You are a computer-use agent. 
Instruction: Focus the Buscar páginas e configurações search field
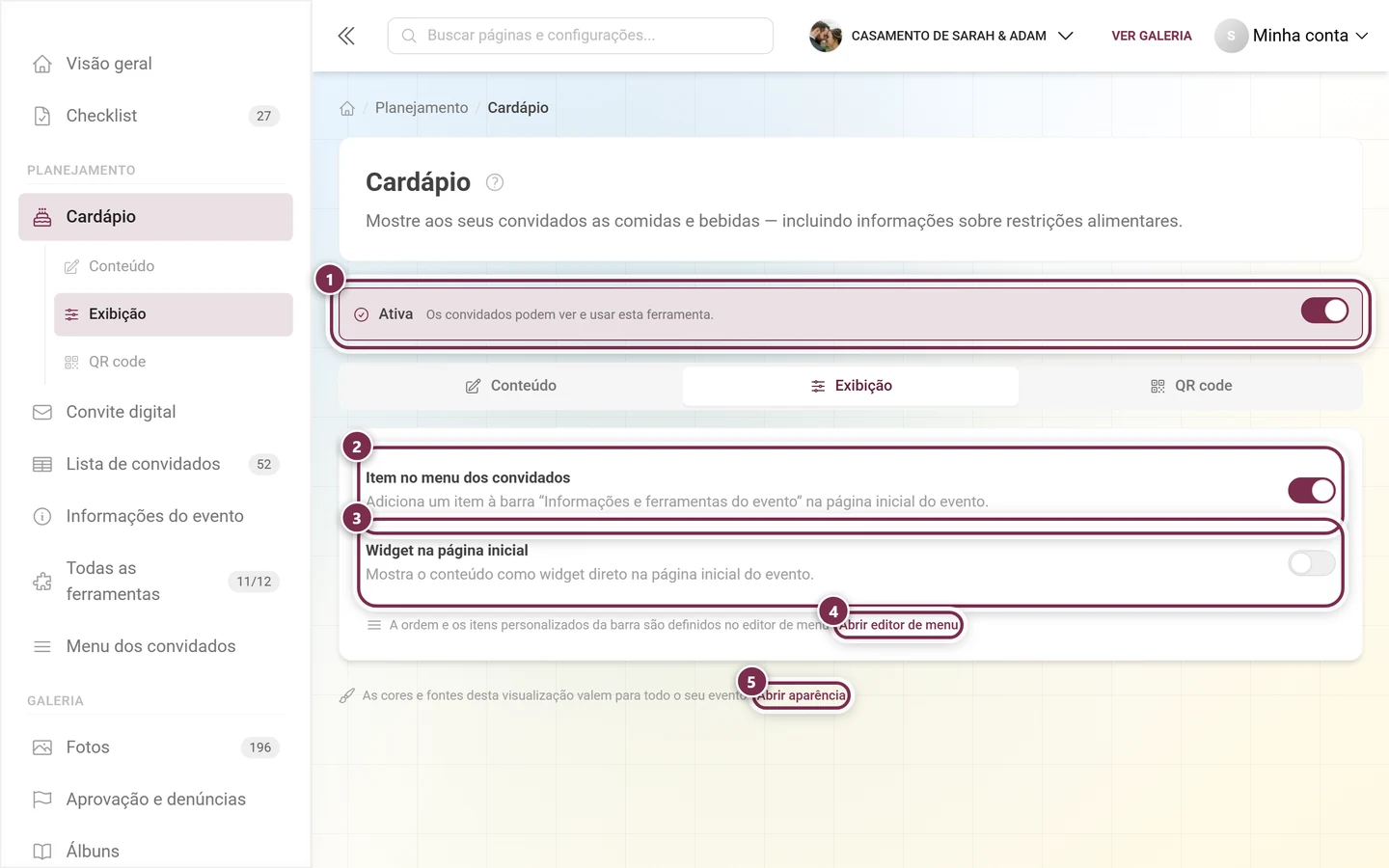pos(581,36)
